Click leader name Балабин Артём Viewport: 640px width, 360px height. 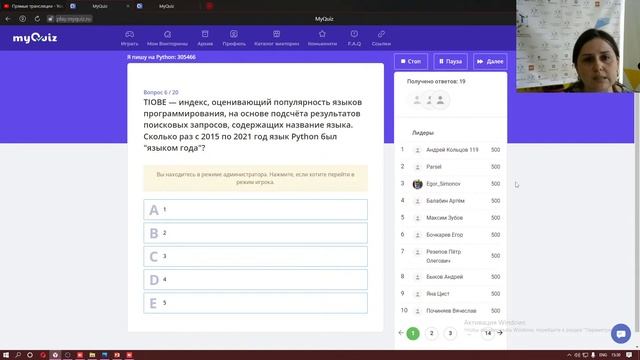click(x=445, y=201)
